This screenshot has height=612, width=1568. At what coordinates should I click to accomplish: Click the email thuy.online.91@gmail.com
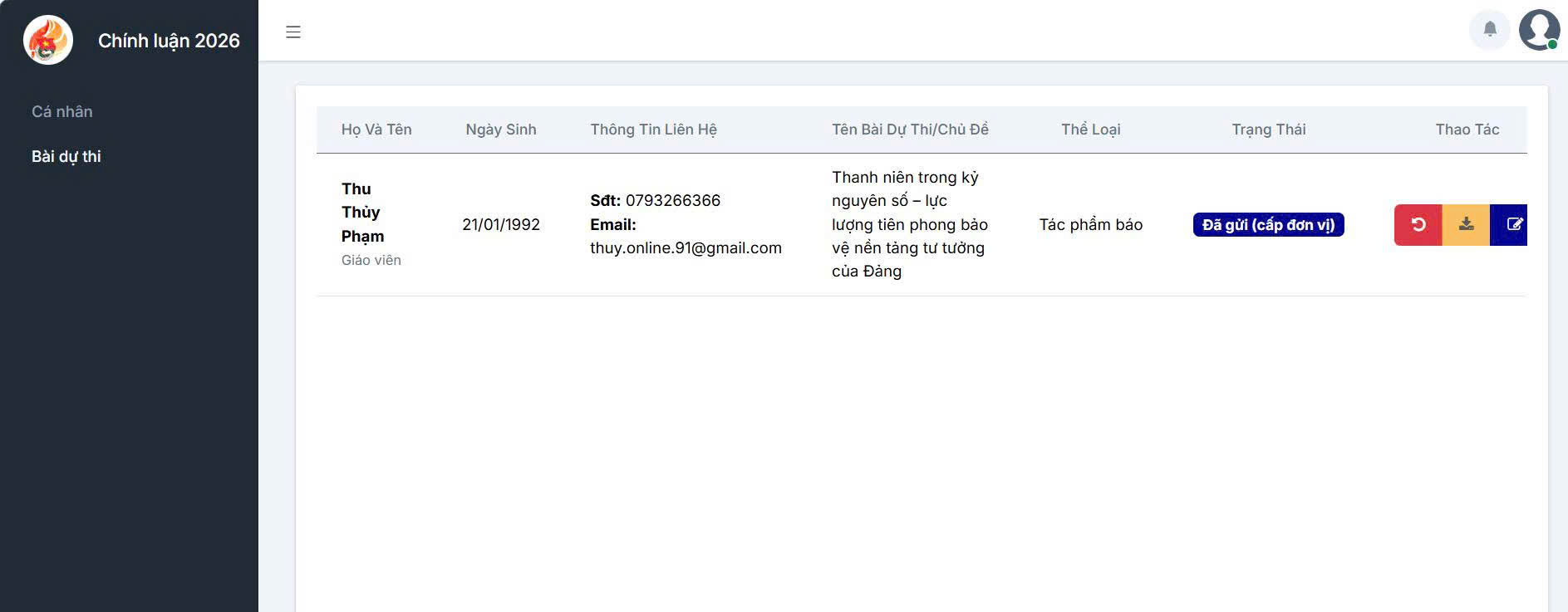[x=686, y=248]
